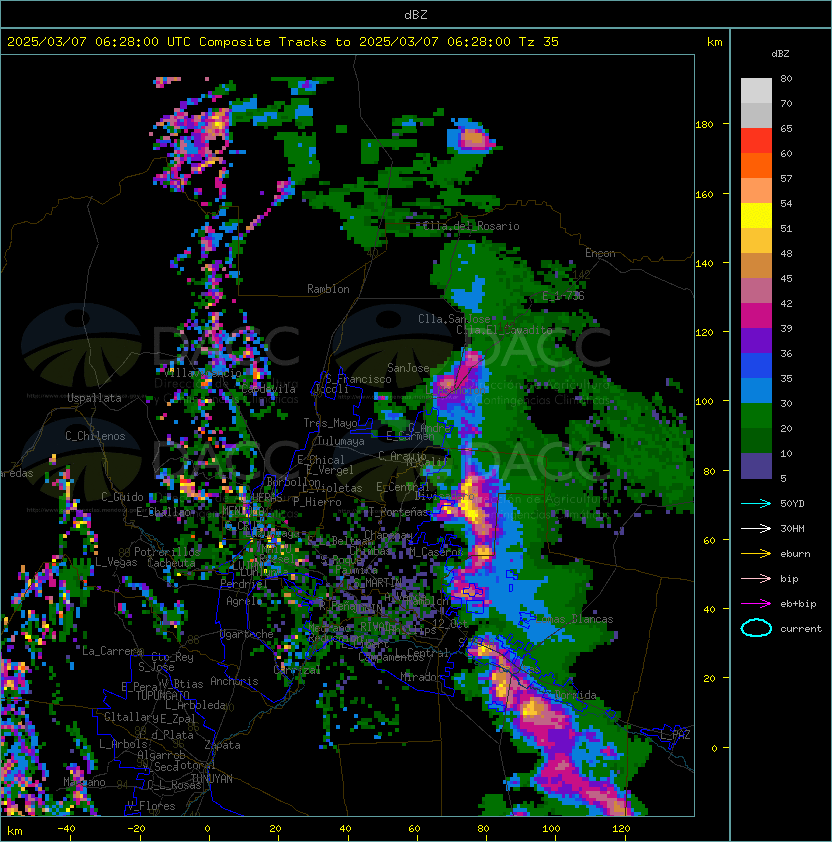This screenshot has width=832, height=842.
Task: Click the 'Tulumaya' map label
Action: [x=341, y=441]
